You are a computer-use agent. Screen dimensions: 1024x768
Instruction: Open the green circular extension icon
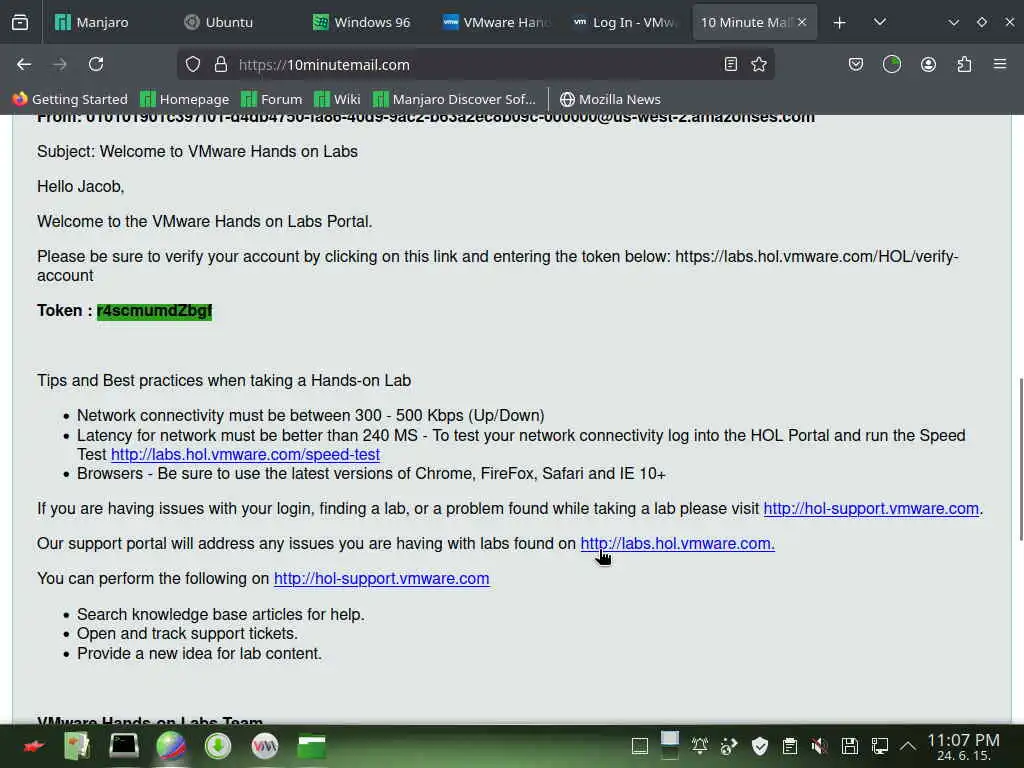[891, 64]
